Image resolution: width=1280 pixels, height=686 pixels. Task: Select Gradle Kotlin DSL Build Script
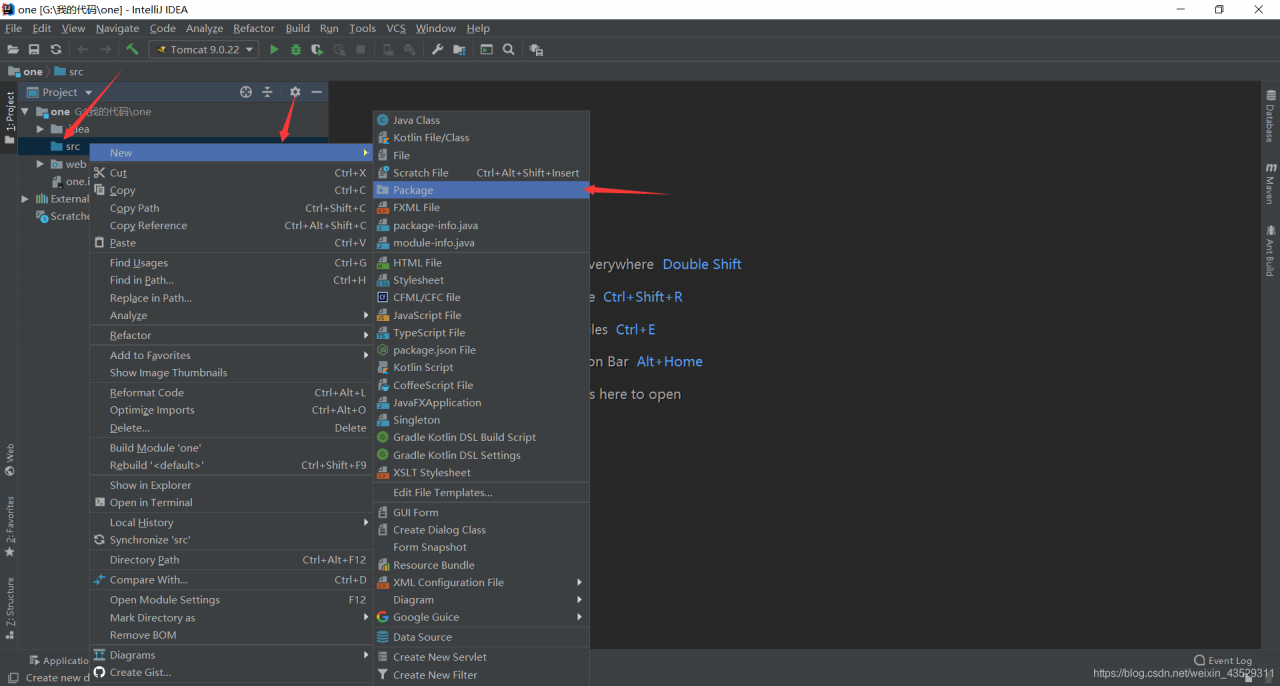(481, 437)
